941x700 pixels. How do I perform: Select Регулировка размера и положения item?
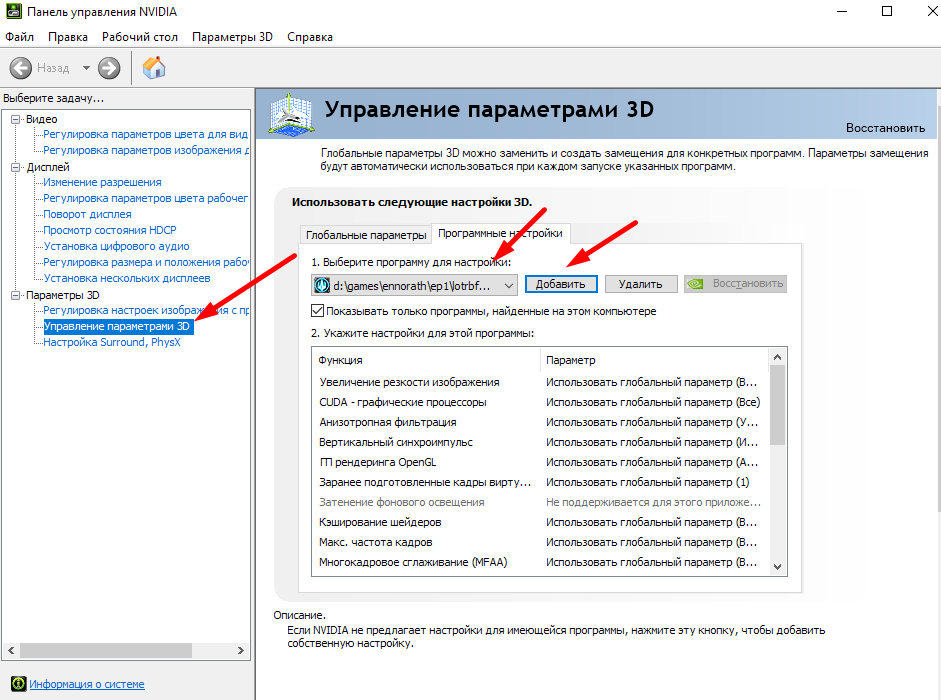coord(146,262)
